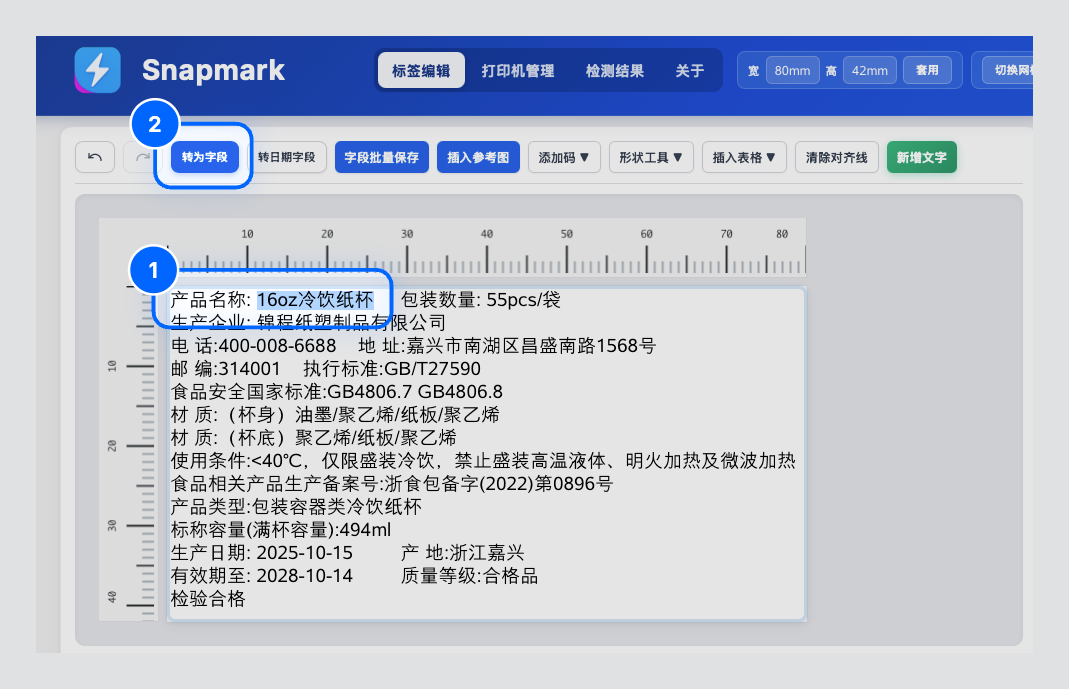The width and height of the screenshot is (1069, 689).
Task: Switch to the 打印机管理 tab
Action: pyautogui.click(x=517, y=71)
